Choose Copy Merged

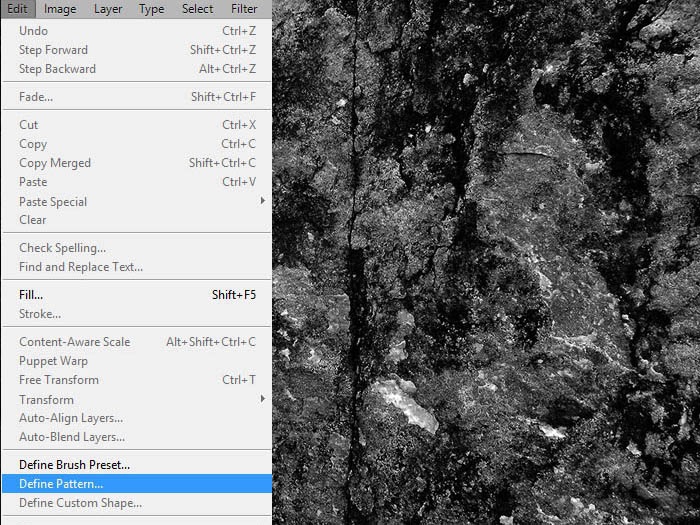point(137,163)
